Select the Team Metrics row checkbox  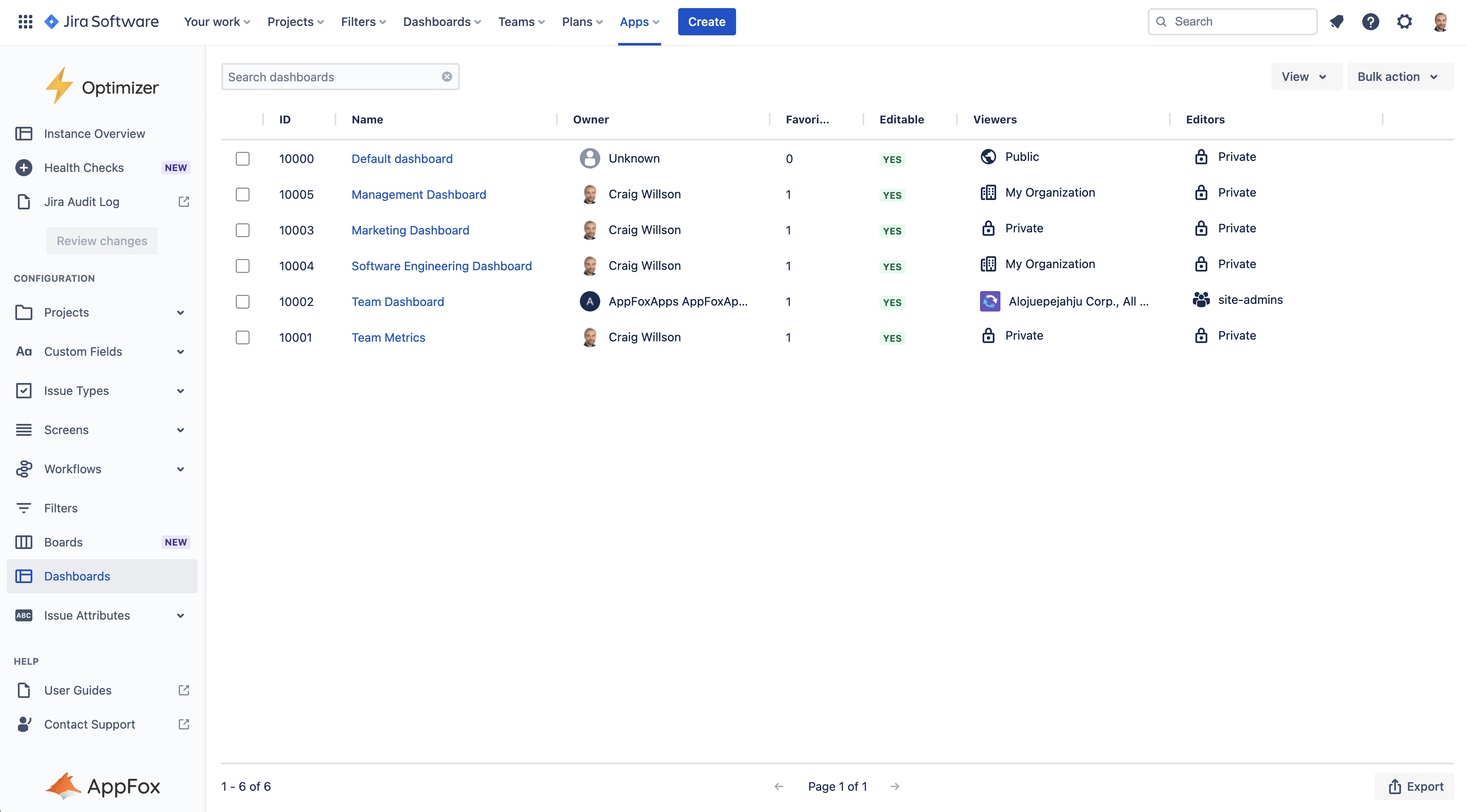point(242,337)
